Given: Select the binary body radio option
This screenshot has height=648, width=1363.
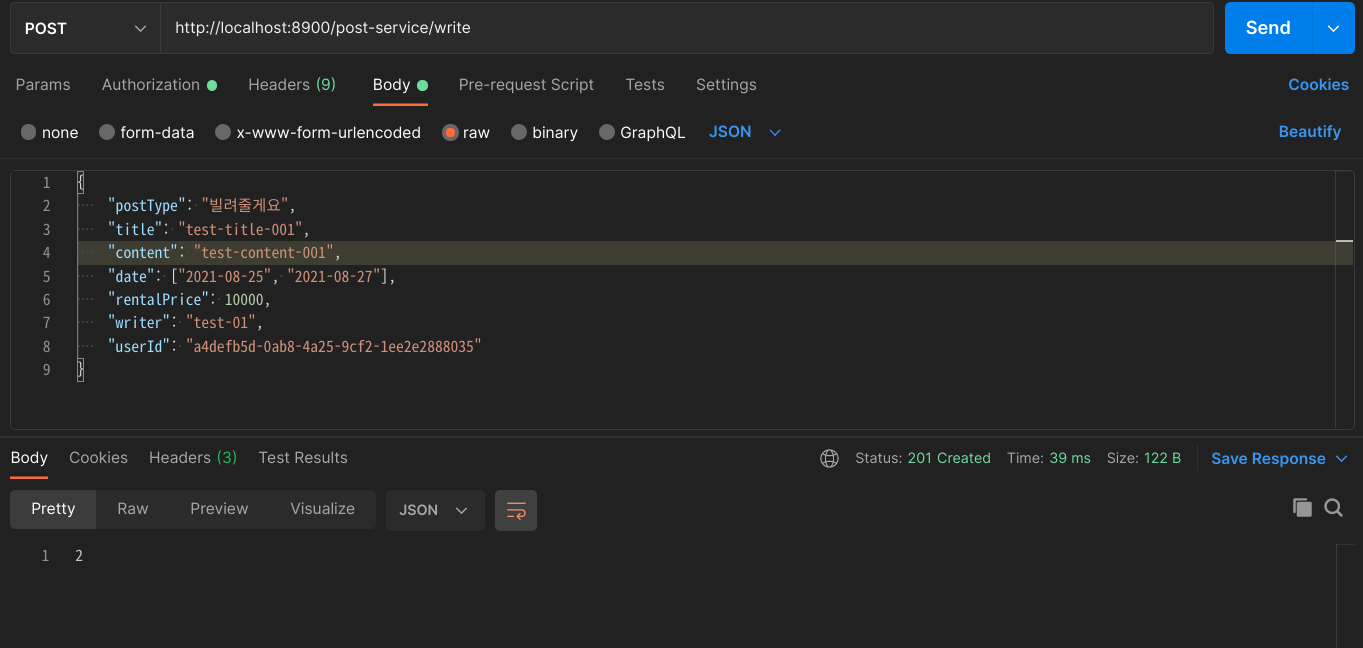Looking at the screenshot, I should (x=544, y=132).
